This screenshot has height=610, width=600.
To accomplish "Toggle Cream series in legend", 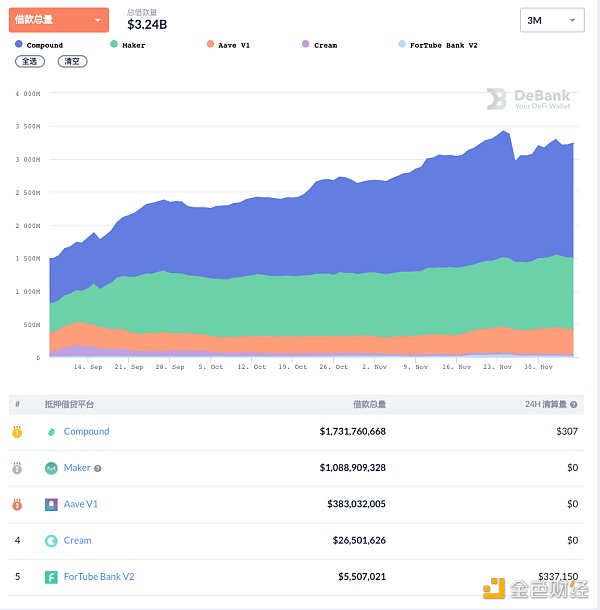I will click(320, 45).
